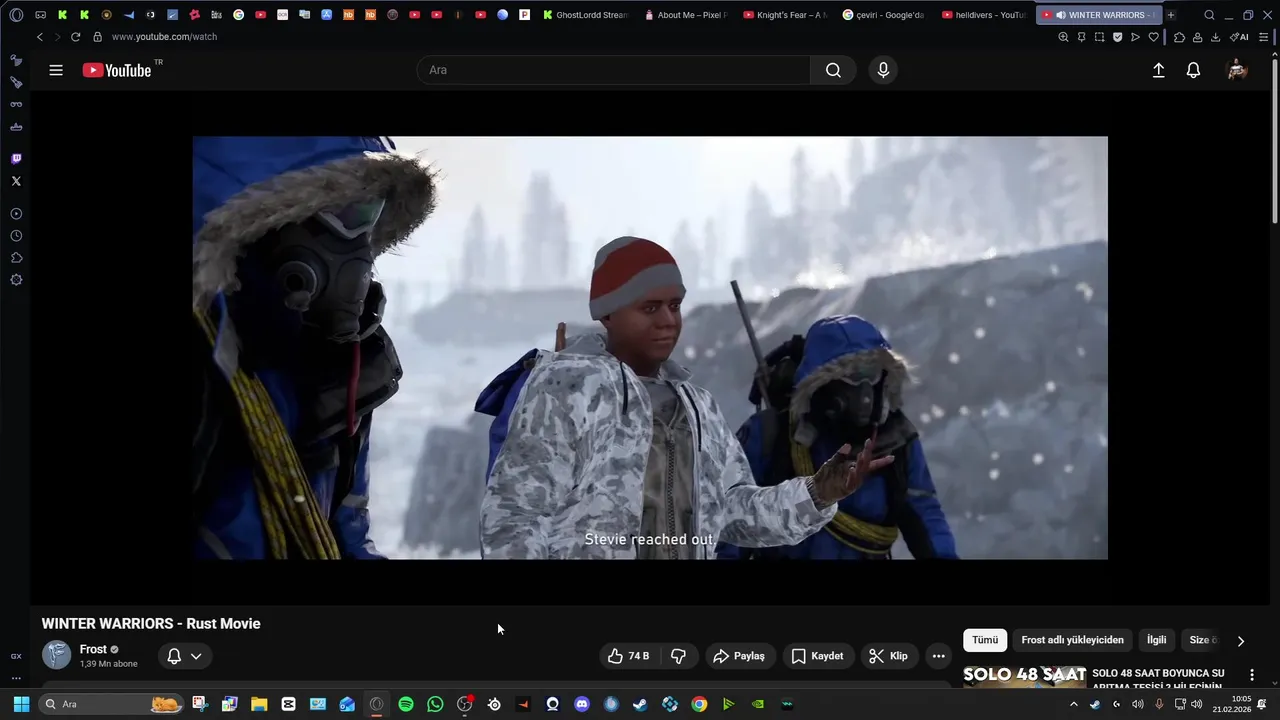Open options for SOLO 48 SAAT video
Viewport: 1280px width, 720px height.
(x=1251, y=675)
